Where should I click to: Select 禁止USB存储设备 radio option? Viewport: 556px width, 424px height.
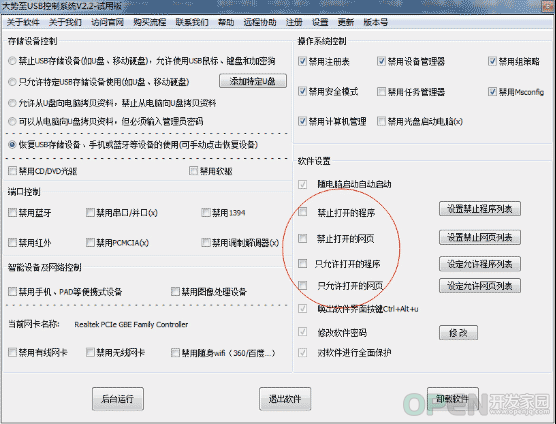(x=12, y=61)
